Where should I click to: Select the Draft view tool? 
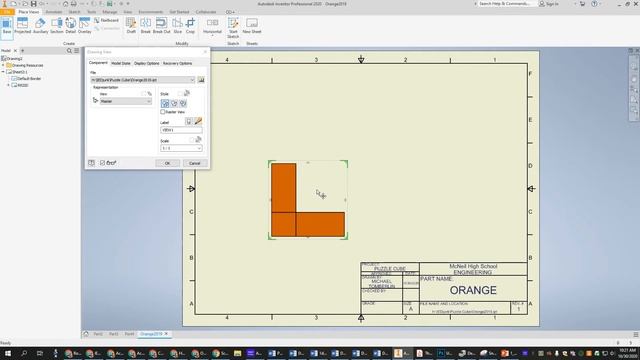(131, 26)
